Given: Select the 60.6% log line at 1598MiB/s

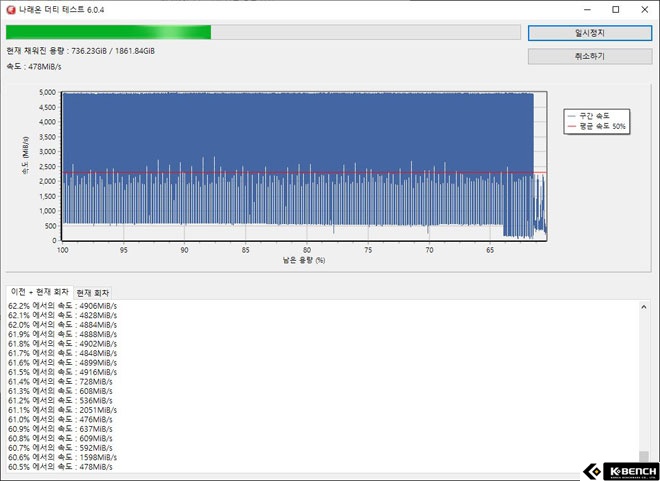Looking at the screenshot, I should tap(62, 457).
